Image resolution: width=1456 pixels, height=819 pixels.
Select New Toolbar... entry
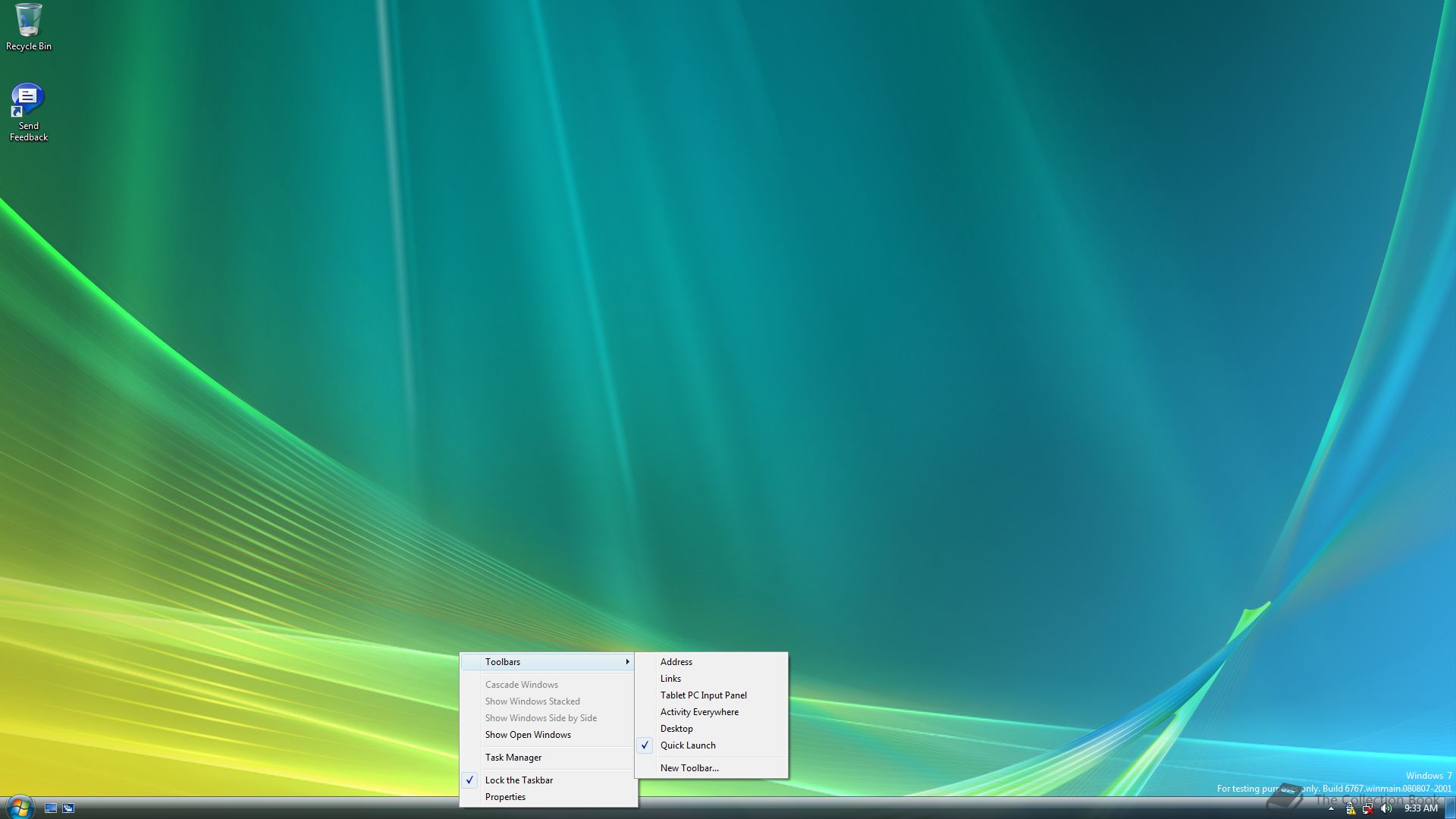click(689, 768)
